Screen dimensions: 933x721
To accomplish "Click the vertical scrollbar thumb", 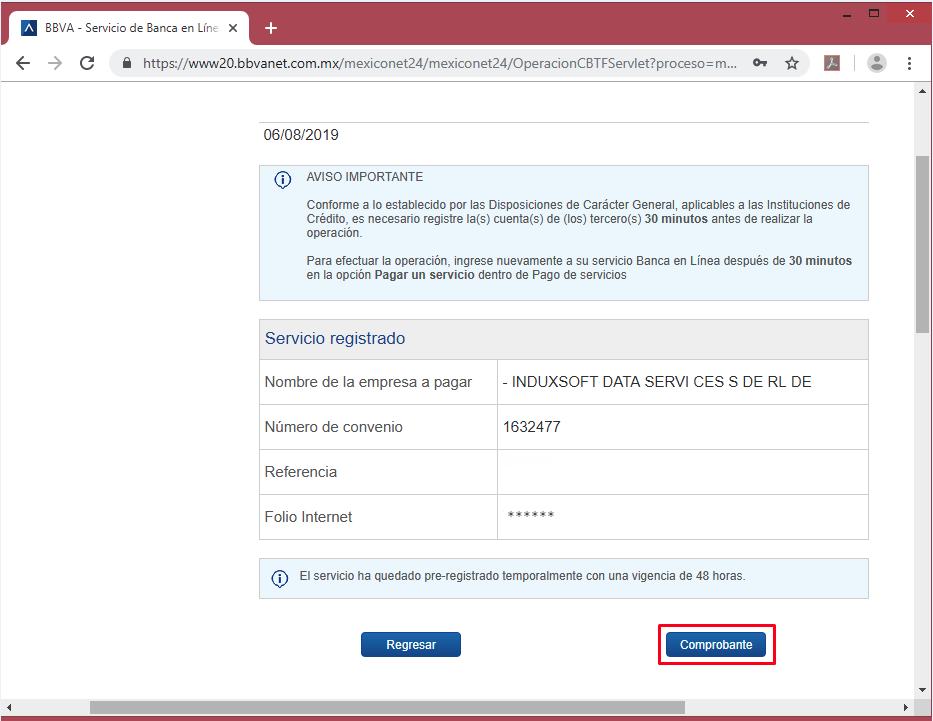I will point(923,240).
